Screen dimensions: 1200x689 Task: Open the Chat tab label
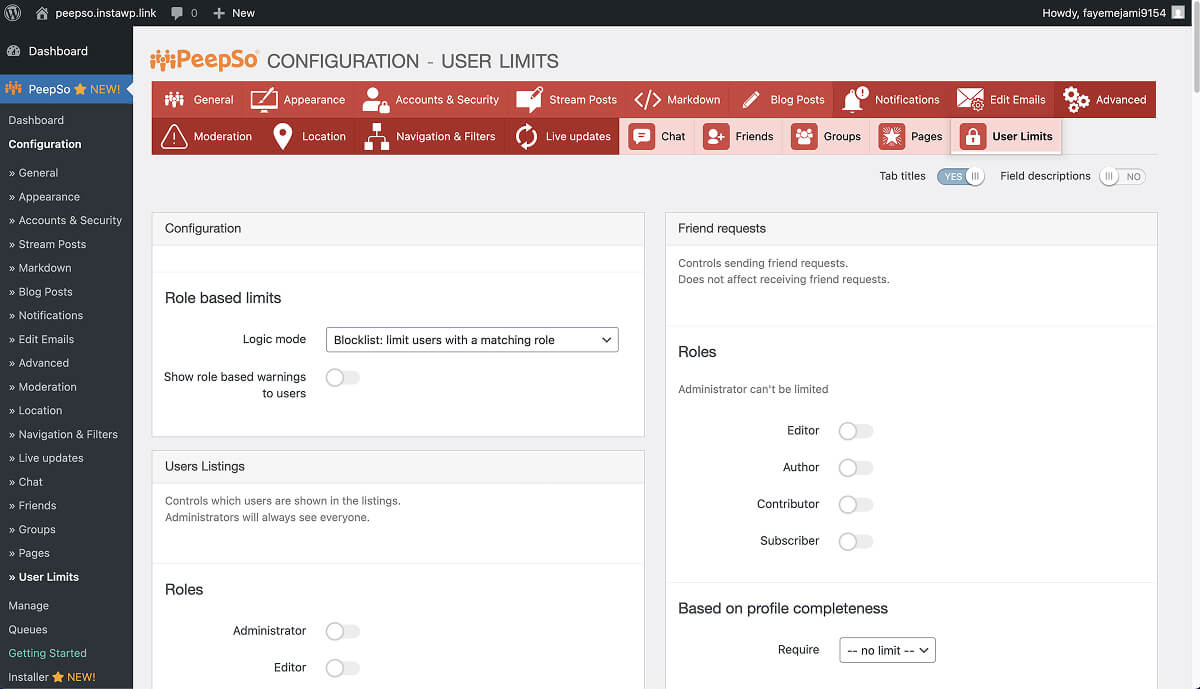[673, 137]
